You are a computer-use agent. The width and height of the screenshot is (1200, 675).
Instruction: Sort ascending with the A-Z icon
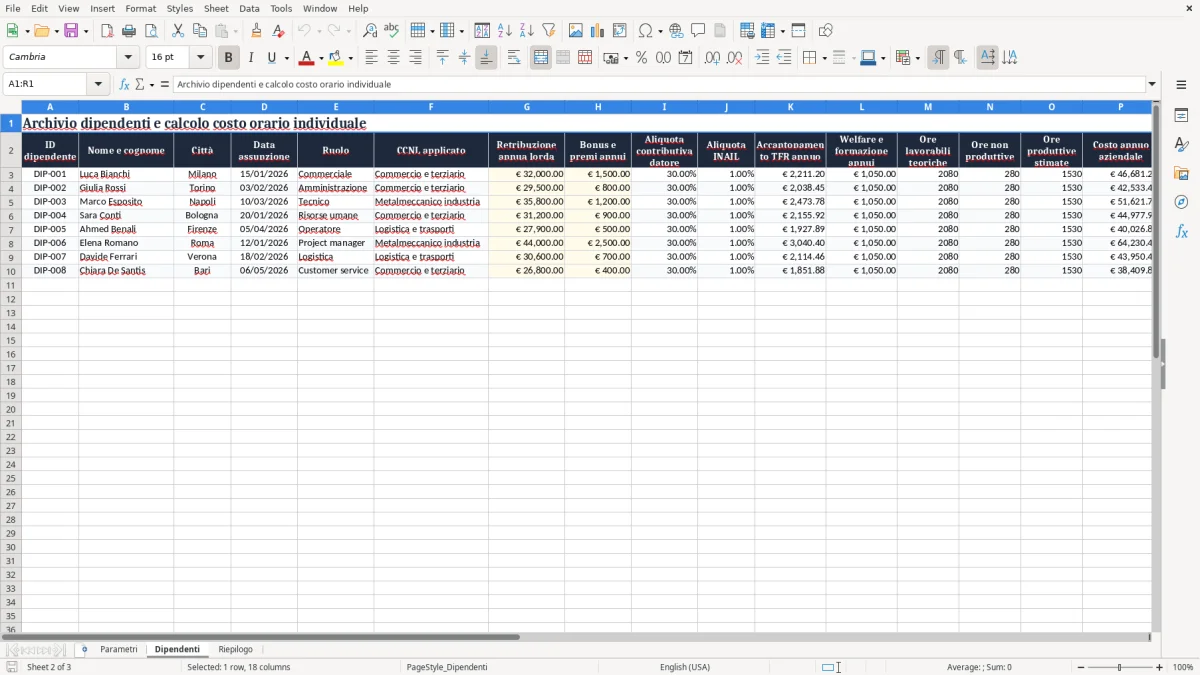(504, 31)
